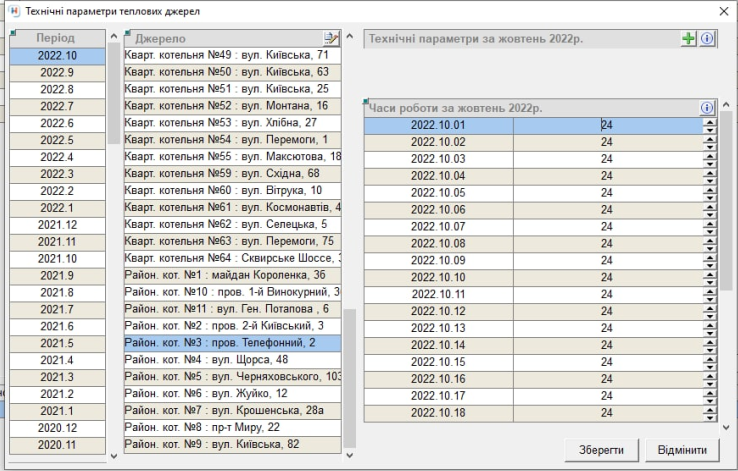Click the spinner for the 2022.10.05 row
The image size is (738, 471).
710,193
